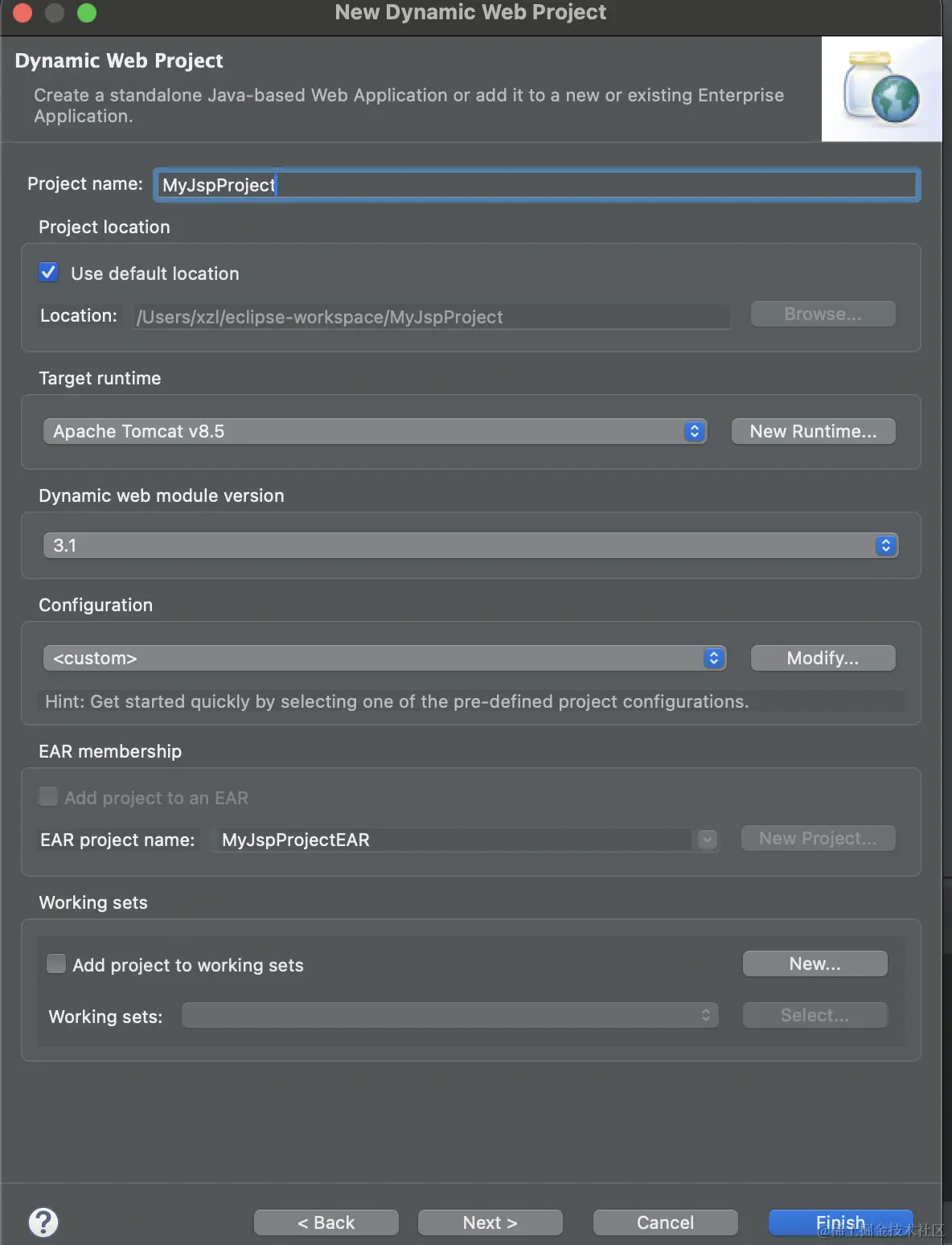Expand the Working sets combo box

click(449, 1015)
